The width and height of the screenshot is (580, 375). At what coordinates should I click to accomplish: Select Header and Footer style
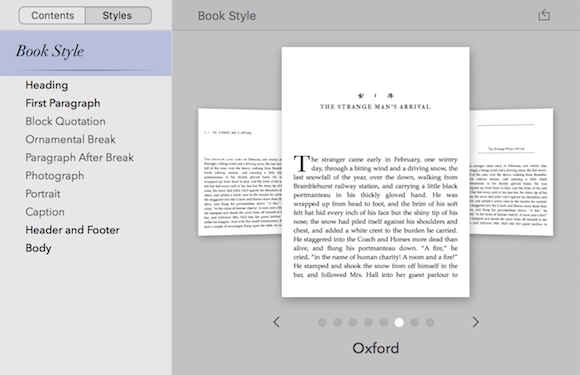click(72, 230)
